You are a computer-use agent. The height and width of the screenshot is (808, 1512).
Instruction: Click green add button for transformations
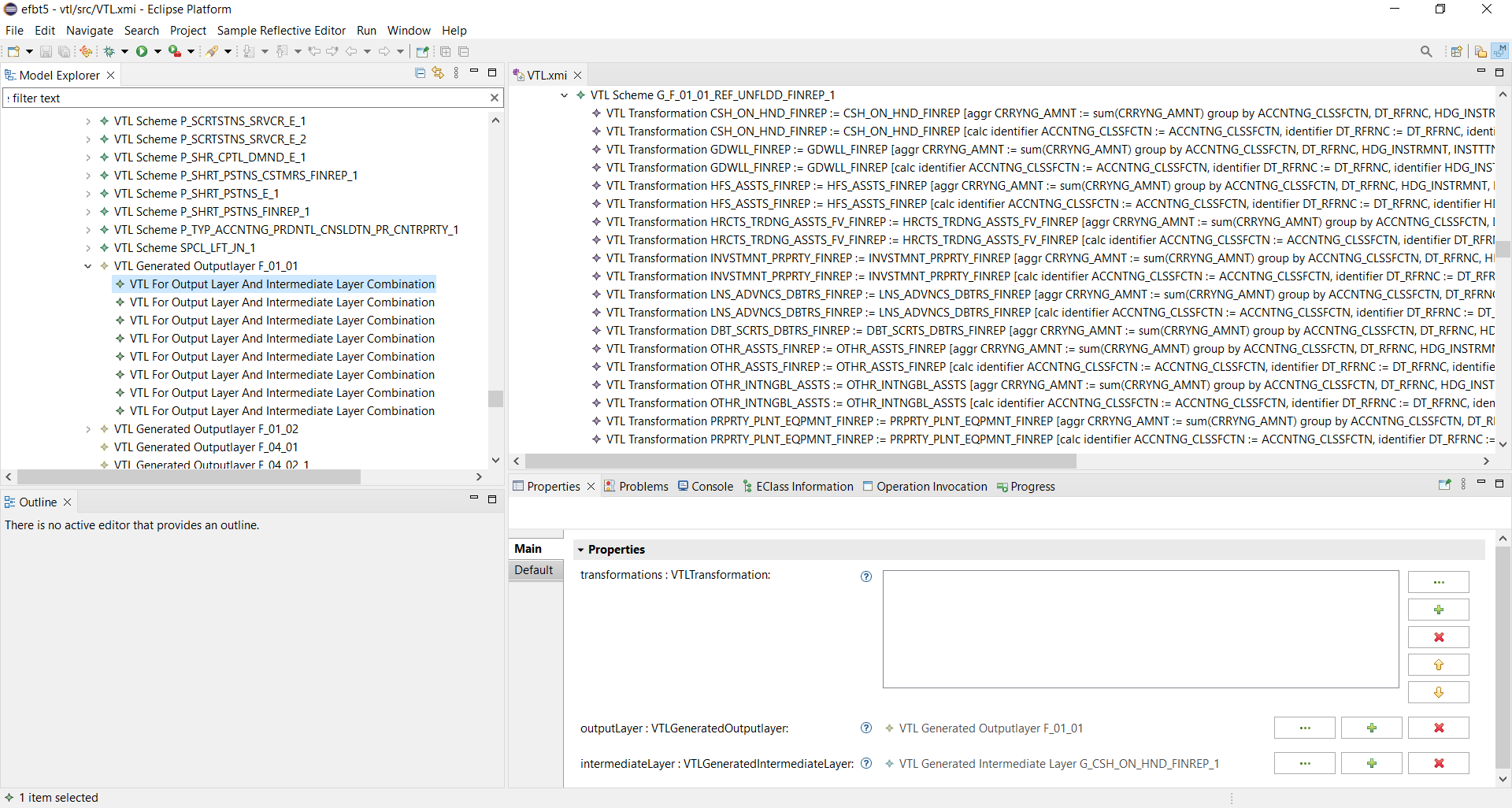(x=1438, y=610)
